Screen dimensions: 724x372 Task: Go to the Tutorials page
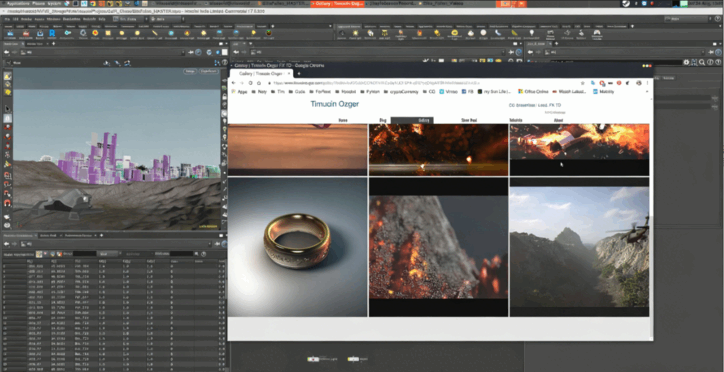(x=516, y=120)
